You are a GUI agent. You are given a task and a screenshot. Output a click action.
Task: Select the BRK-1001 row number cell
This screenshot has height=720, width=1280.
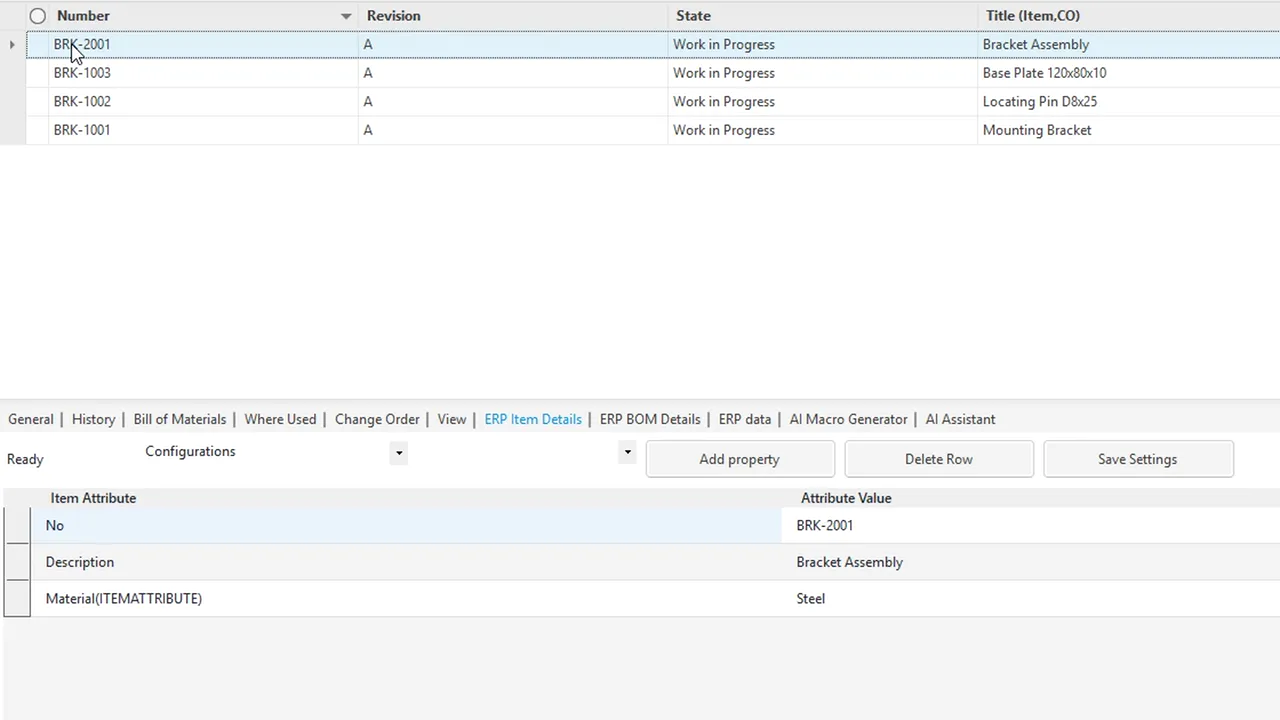click(203, 130)
